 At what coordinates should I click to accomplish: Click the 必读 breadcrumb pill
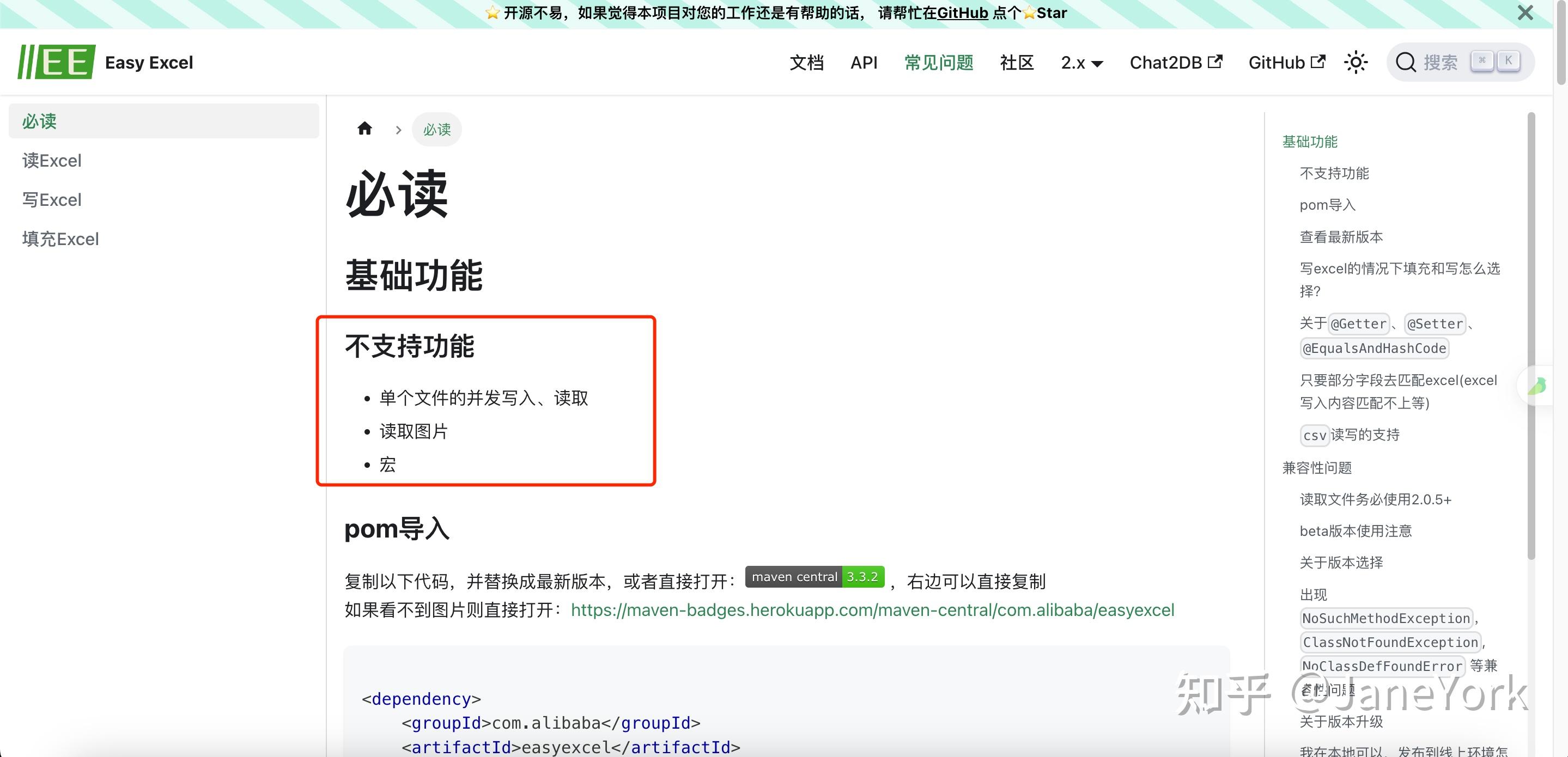click(x=436, y=129)
